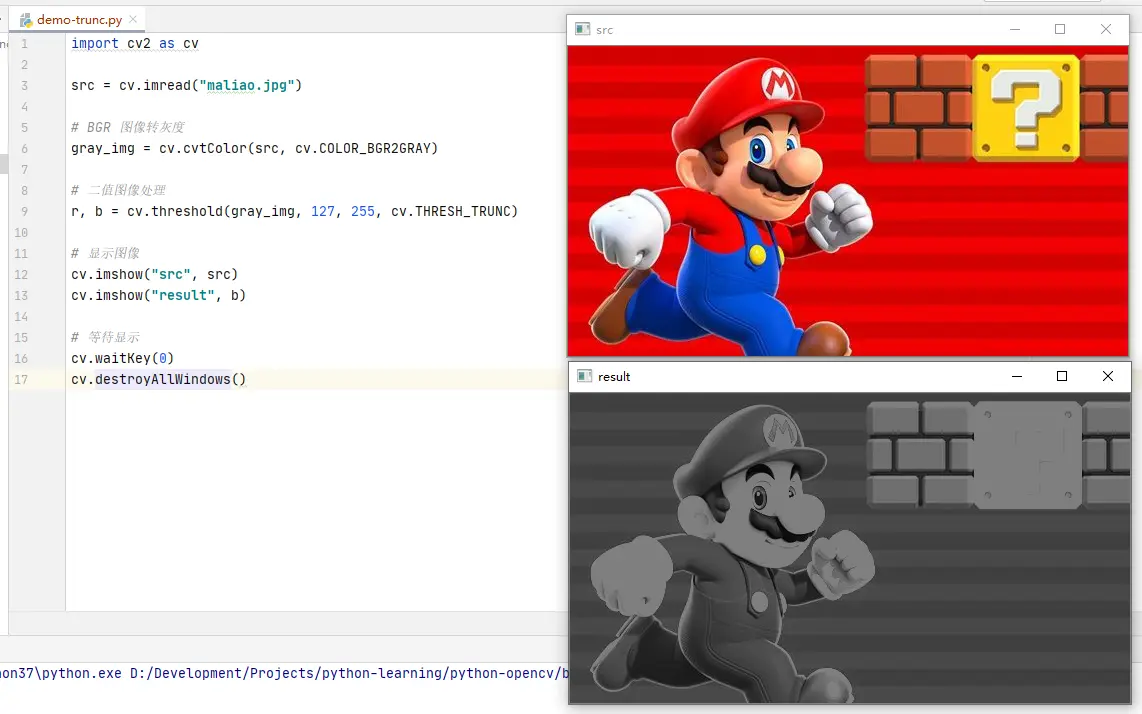This screenshot has height=714, width=1142.
Task: Click the src window title bar icon
Action: (582, 29)
